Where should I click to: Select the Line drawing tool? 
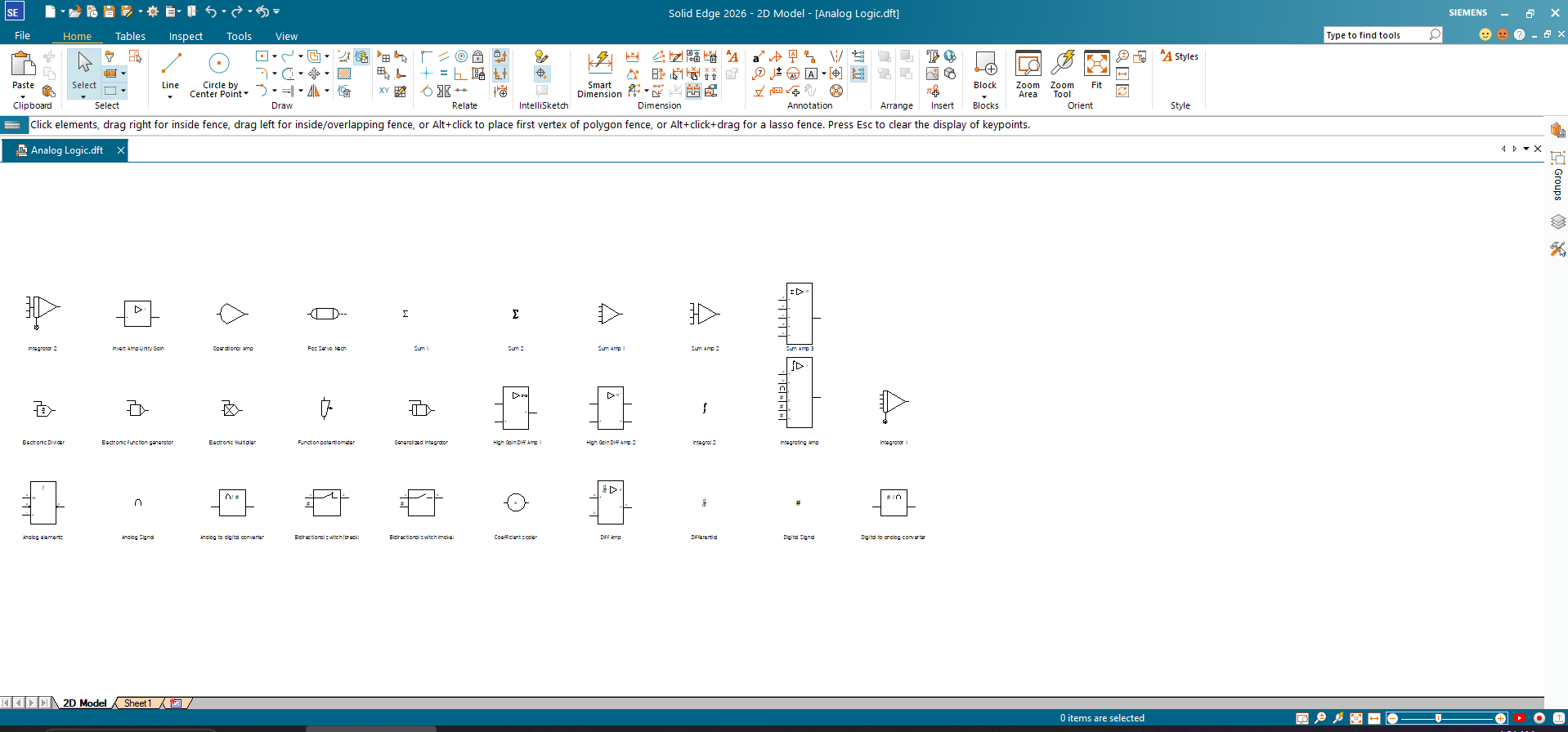point(170,70)
